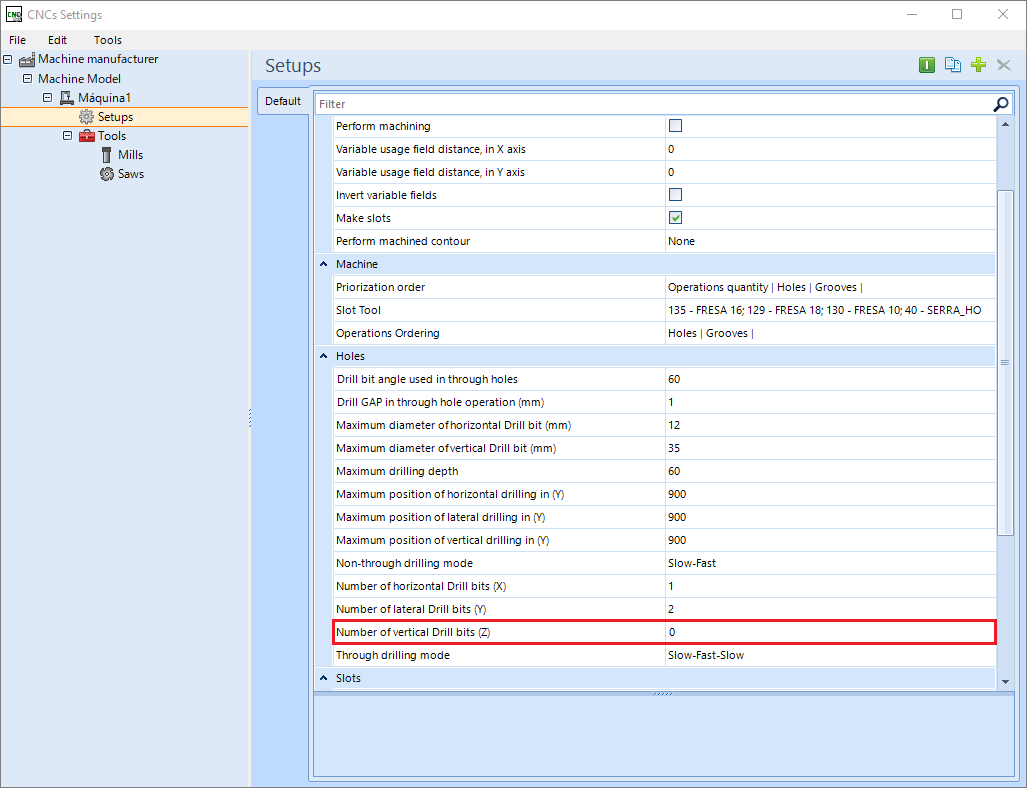Click the vertical scrollbar down arrow
1027x788 pixels.
[1005, 682]
